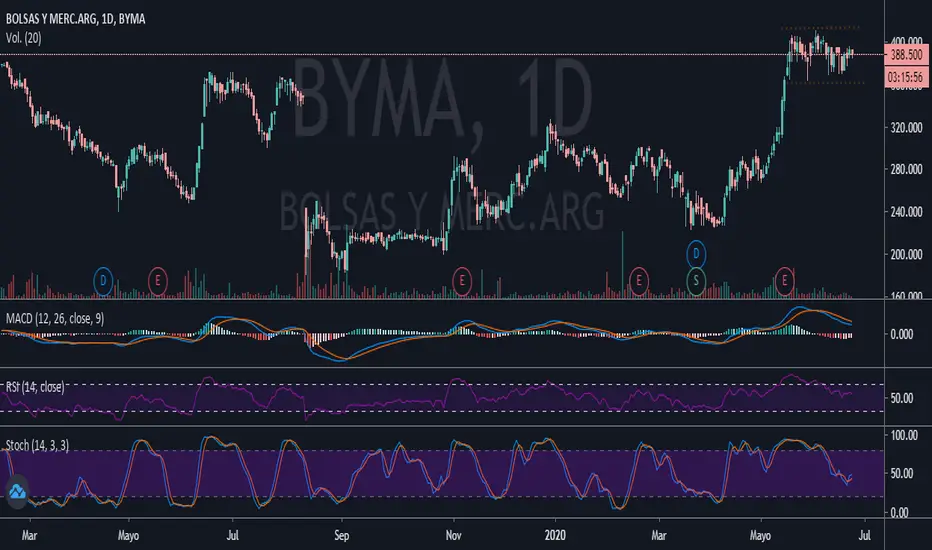This screenshot has height=550, width=932.
Task: Select the RSI (14, close) indicator label
Action: point(35,387)
